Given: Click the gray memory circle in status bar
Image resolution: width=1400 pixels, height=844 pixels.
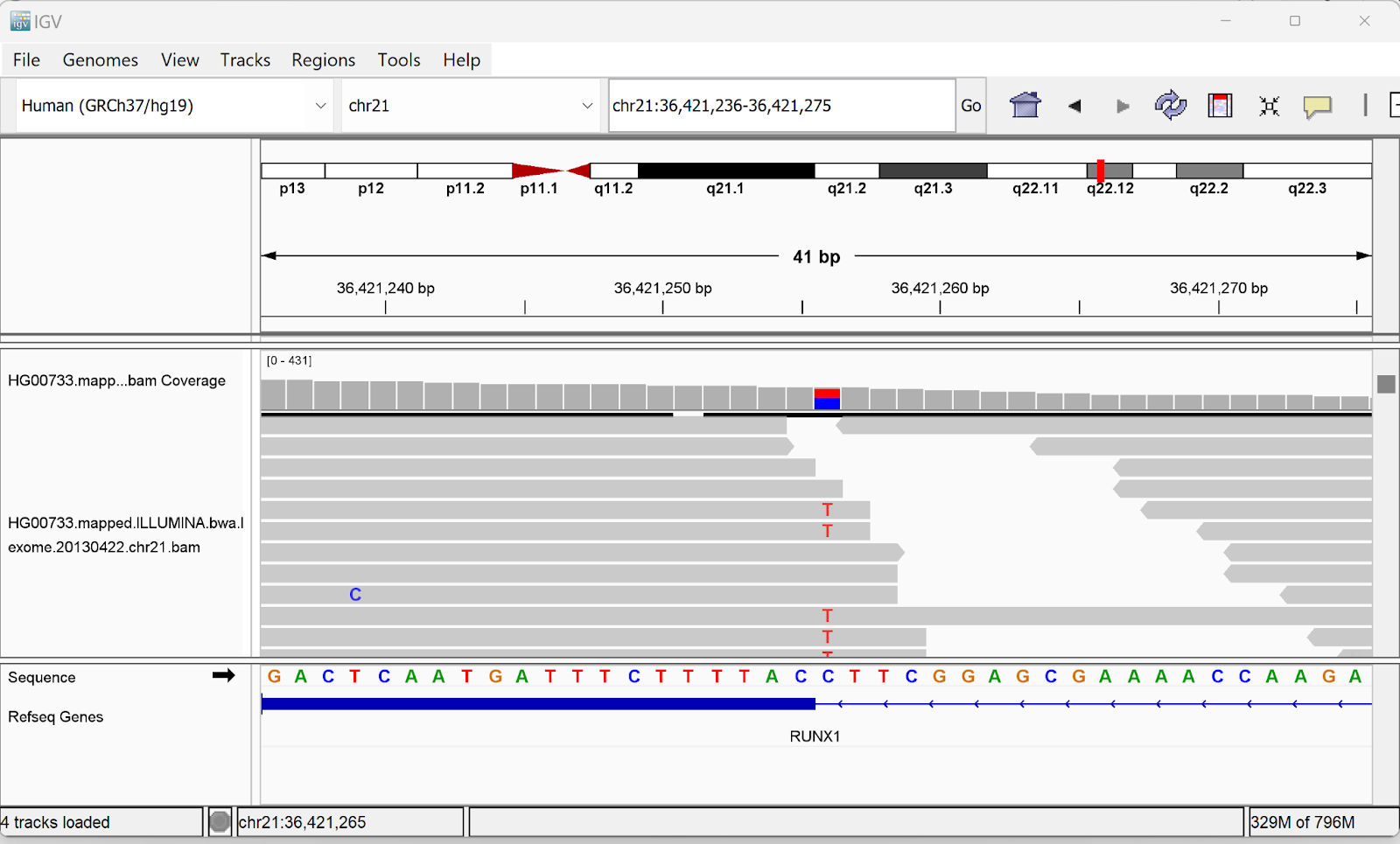Looking at the screenshot, I should [220, 822].
